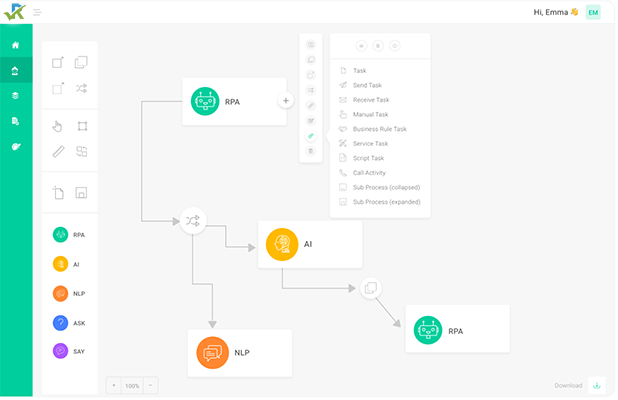Pick the yellow AI icon in palette
Viewport: 618px width, 400px height.
click(x=61, y=264)
